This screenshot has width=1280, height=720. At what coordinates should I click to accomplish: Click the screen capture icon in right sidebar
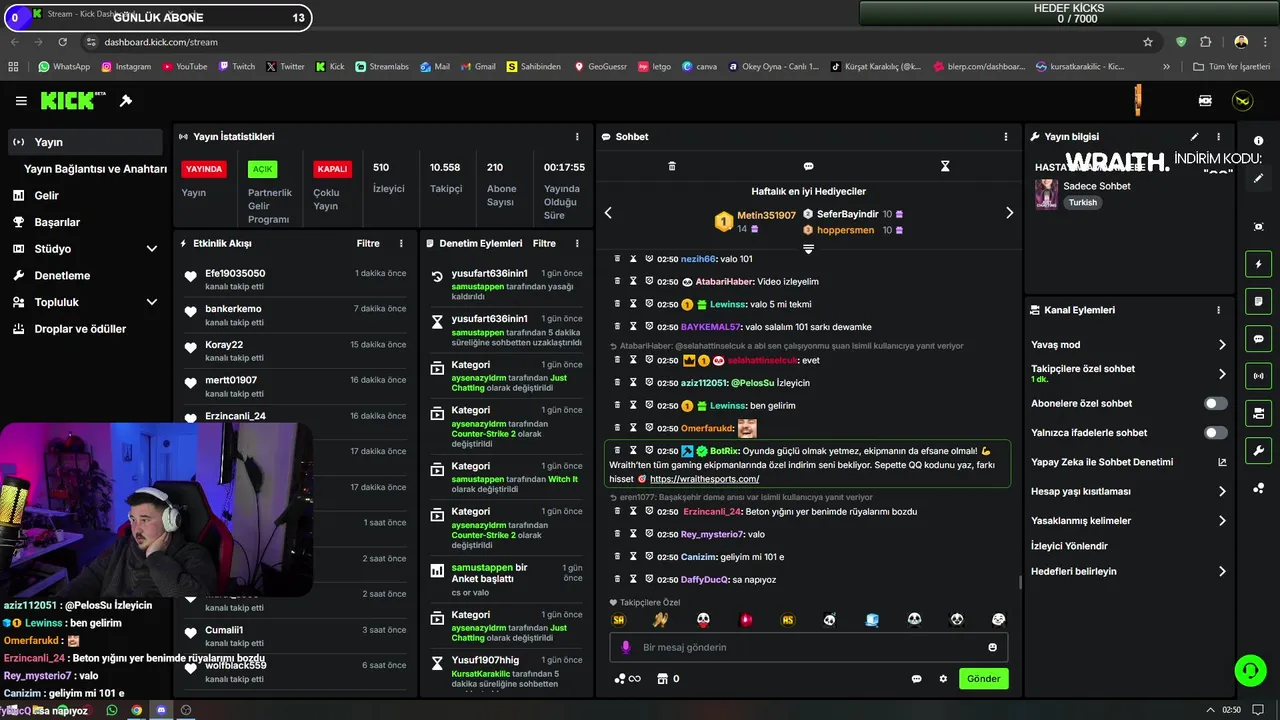coord(1259,227)
